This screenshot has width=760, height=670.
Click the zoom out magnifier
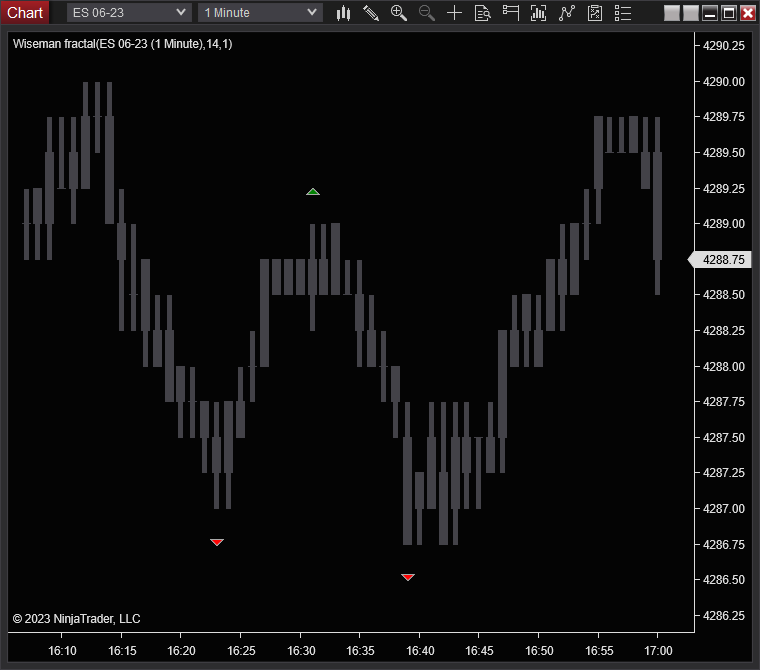click(427, 13)
